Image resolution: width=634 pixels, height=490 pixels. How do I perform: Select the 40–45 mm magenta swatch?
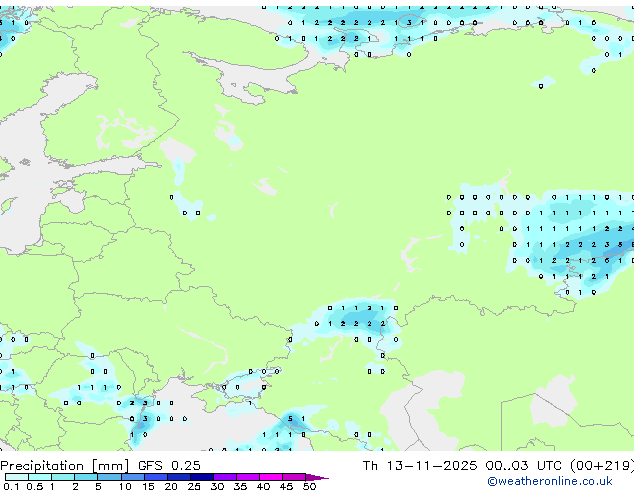[271, 477]
